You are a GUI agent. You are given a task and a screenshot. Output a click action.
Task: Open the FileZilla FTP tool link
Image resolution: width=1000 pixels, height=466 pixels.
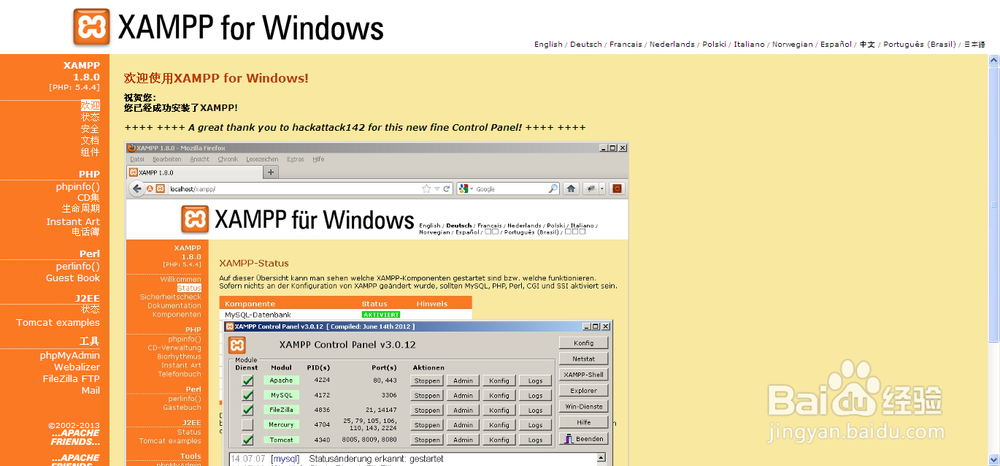(71, 379)
